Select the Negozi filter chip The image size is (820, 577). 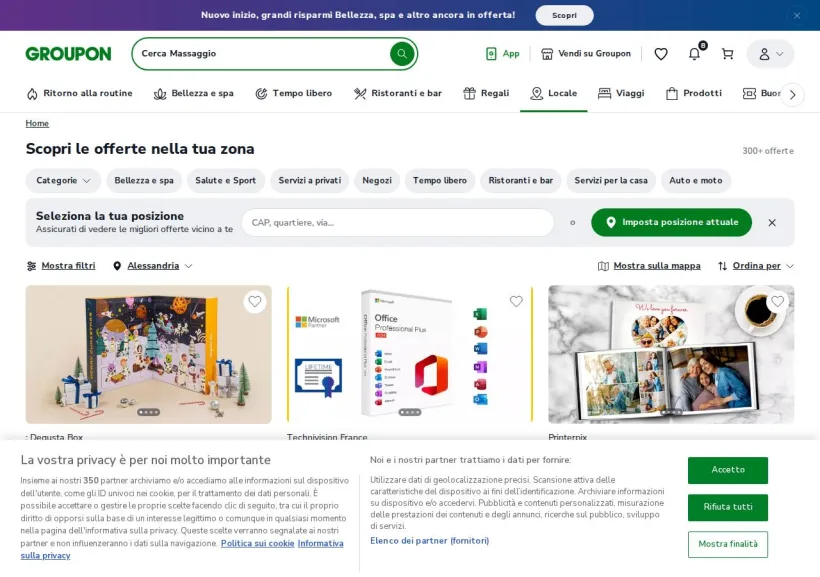point(377,180)
